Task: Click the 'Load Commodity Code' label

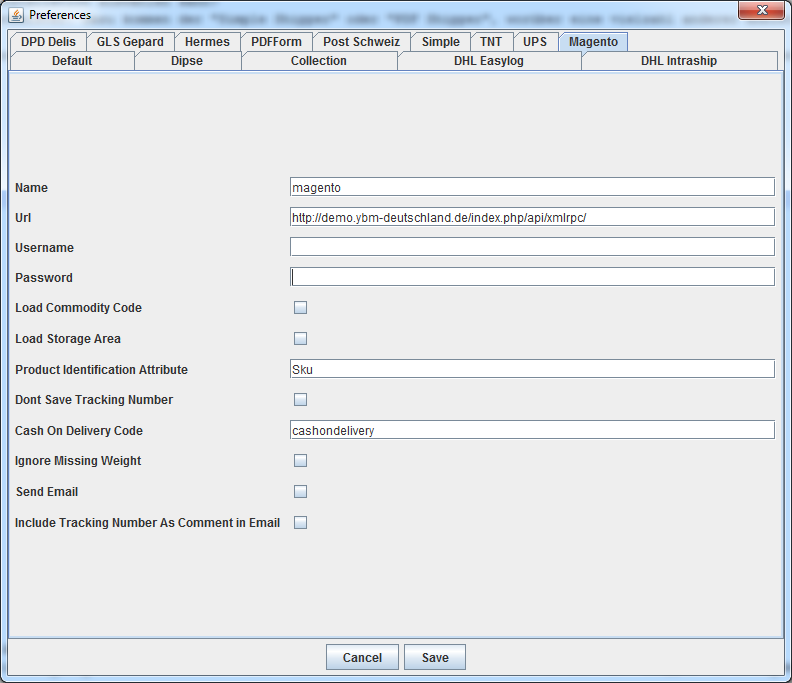Action: (78, 308)
